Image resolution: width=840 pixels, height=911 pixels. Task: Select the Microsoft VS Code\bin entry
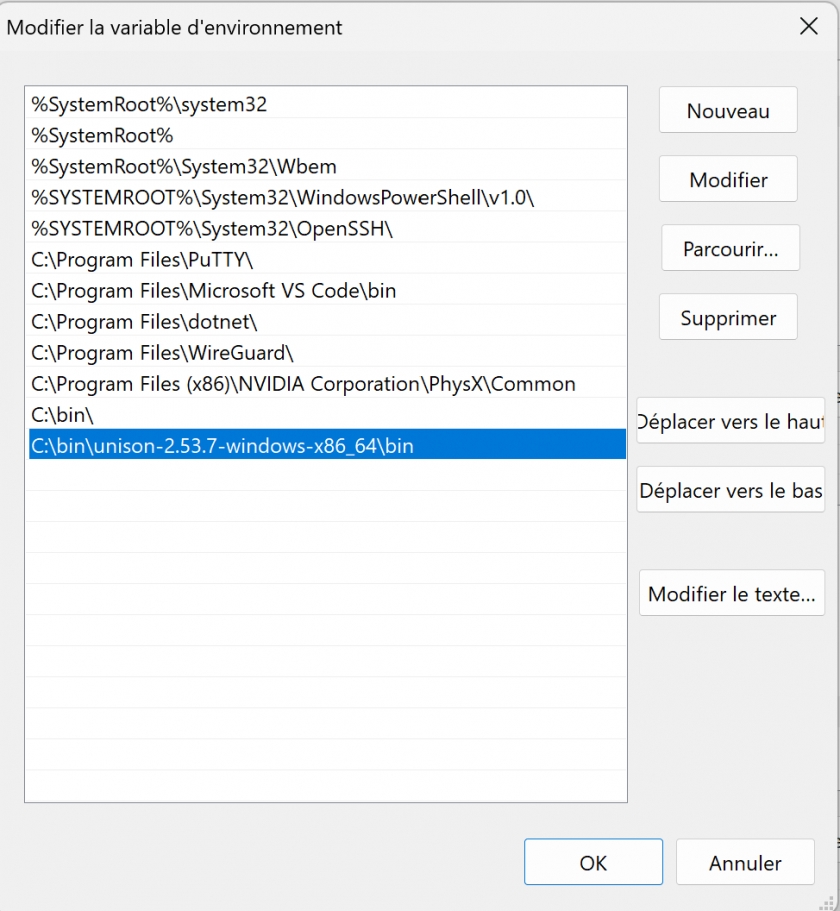coord(327,290)
